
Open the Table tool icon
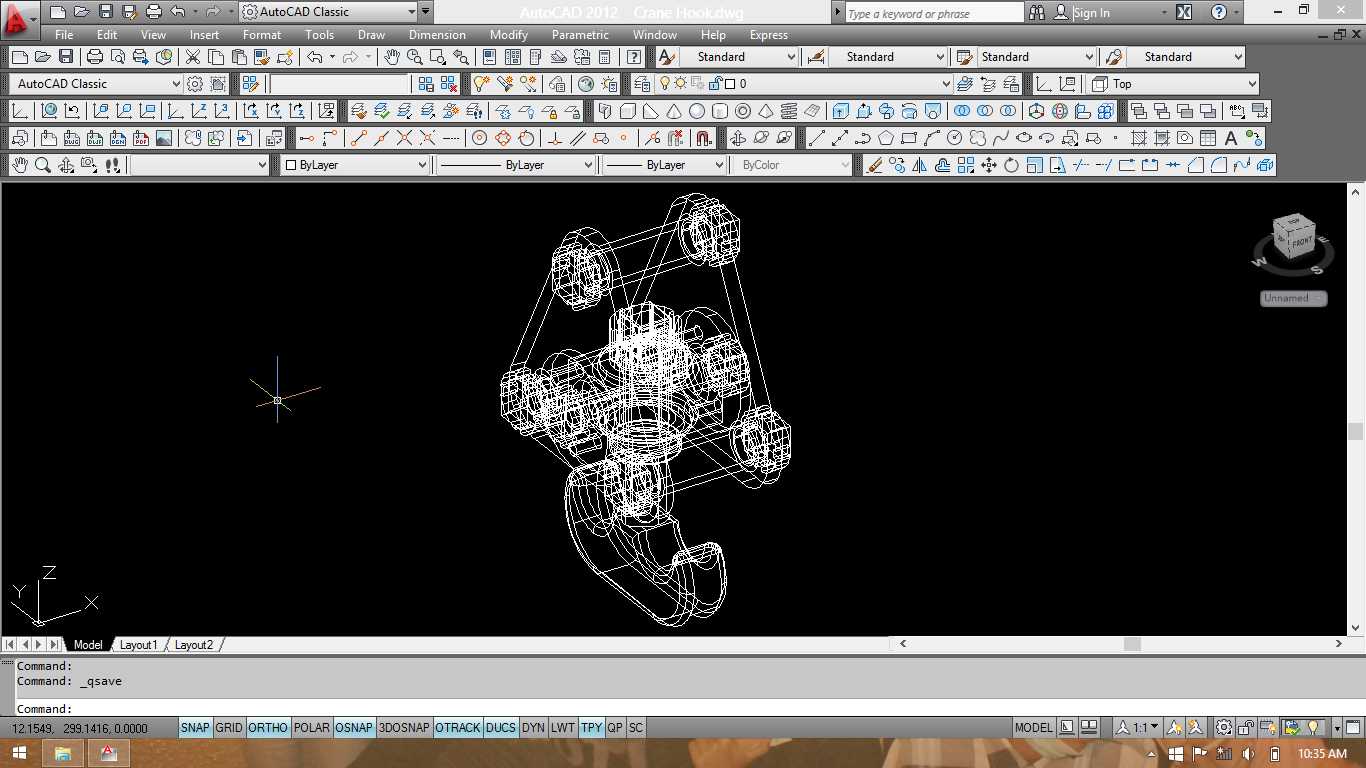point(1208,138)
